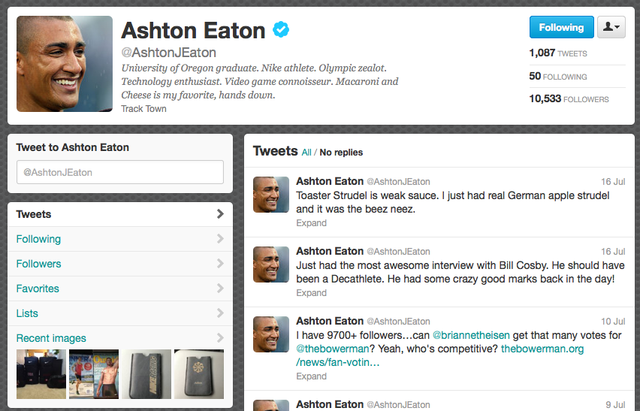Screen dimensions: 640x411
Task: Click the Lists row chevron arrow
Action: tap(220, 313)
